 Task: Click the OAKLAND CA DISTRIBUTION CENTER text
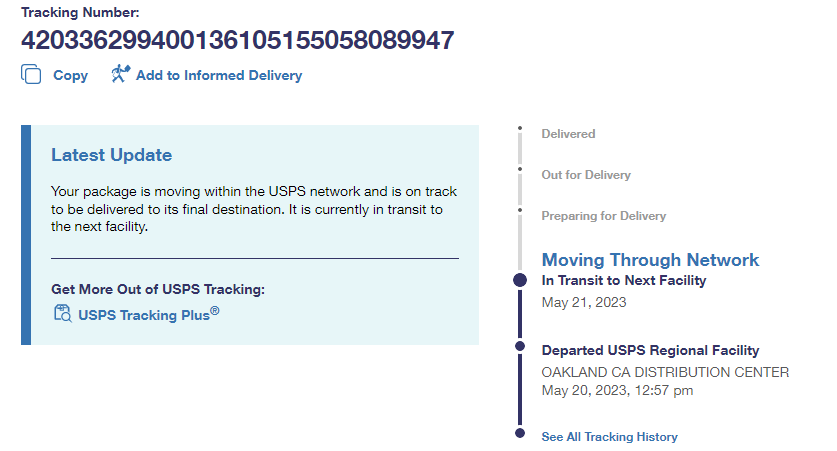[x=664, y=372]
